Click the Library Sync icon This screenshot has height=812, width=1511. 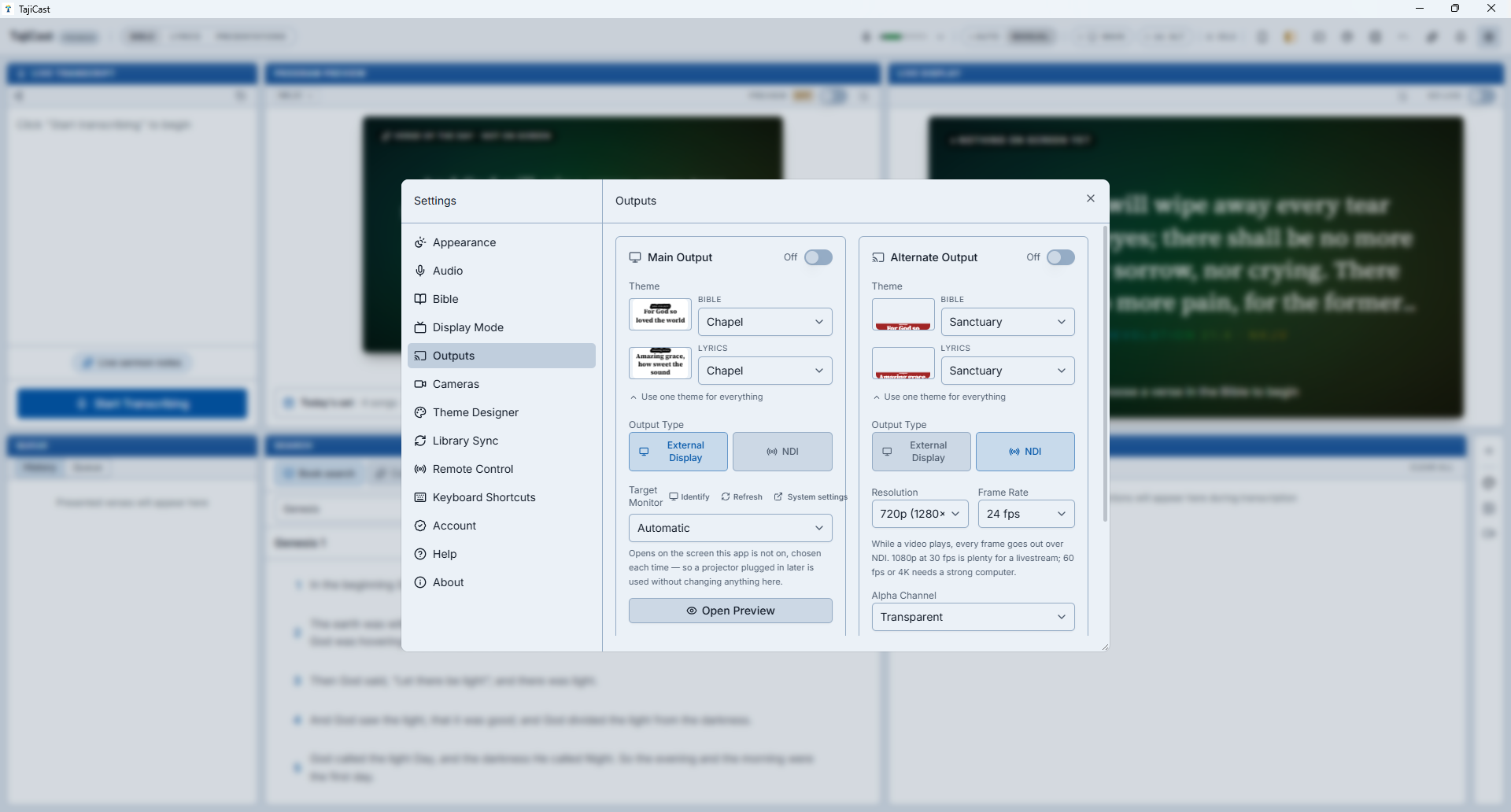tap(420, 441)
